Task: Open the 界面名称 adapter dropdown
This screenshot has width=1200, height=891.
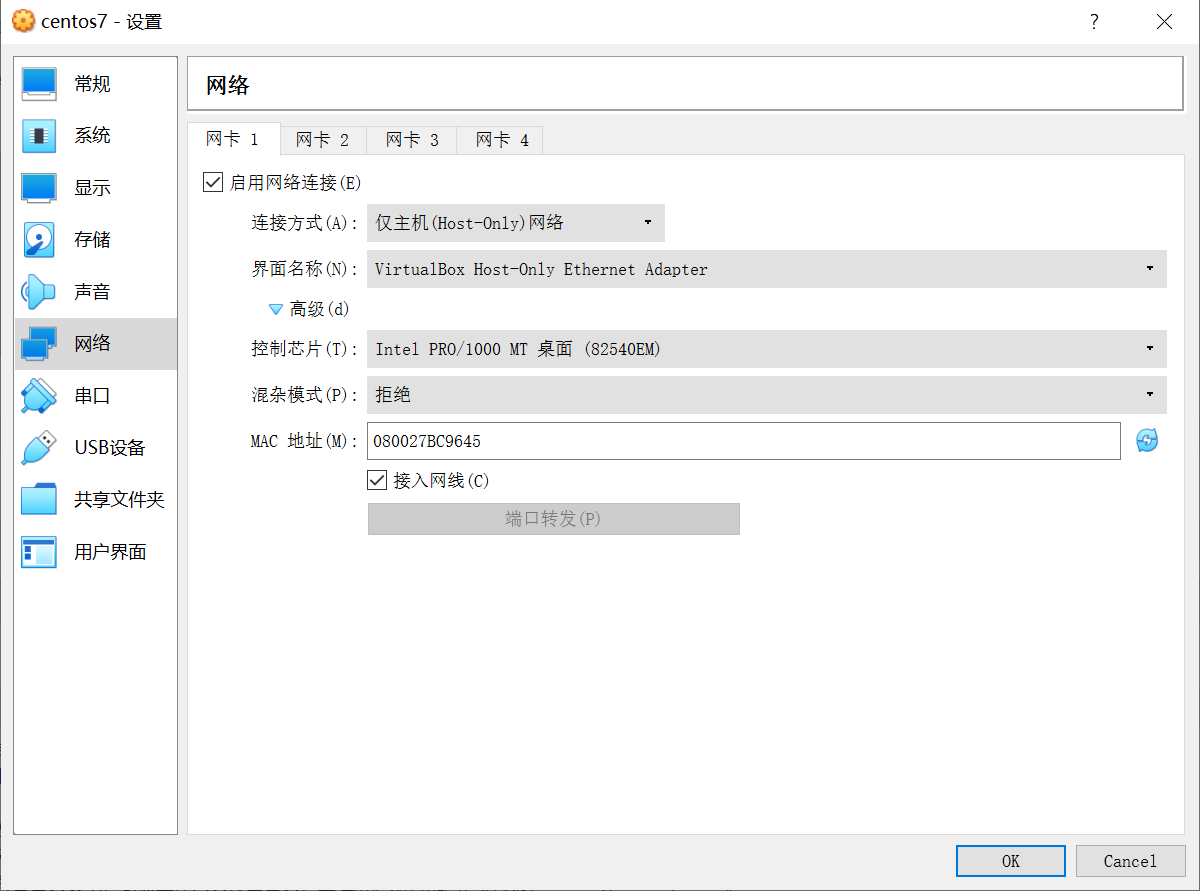Action: click(x=767, y=269)
